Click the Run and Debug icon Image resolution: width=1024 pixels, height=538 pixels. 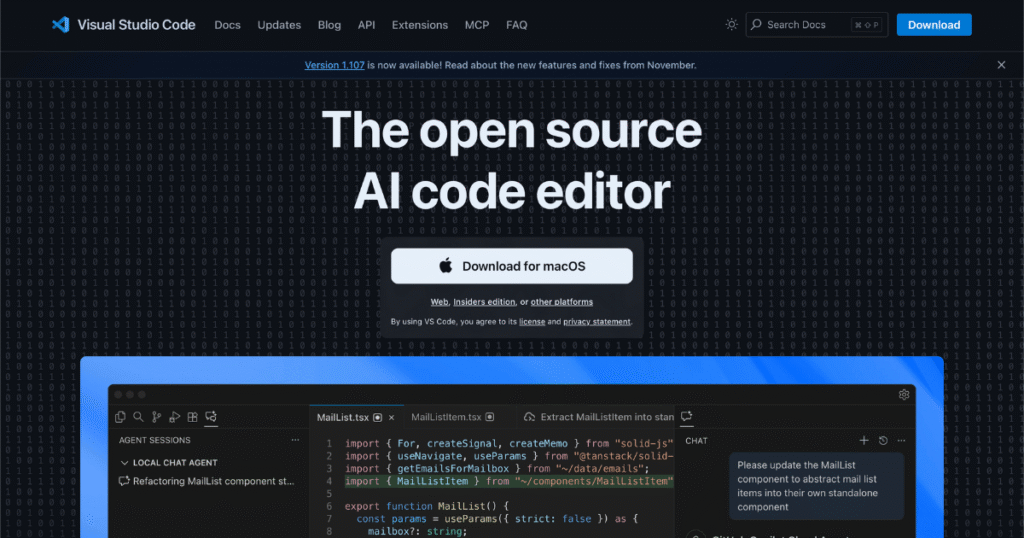click(x=174, y=417)
